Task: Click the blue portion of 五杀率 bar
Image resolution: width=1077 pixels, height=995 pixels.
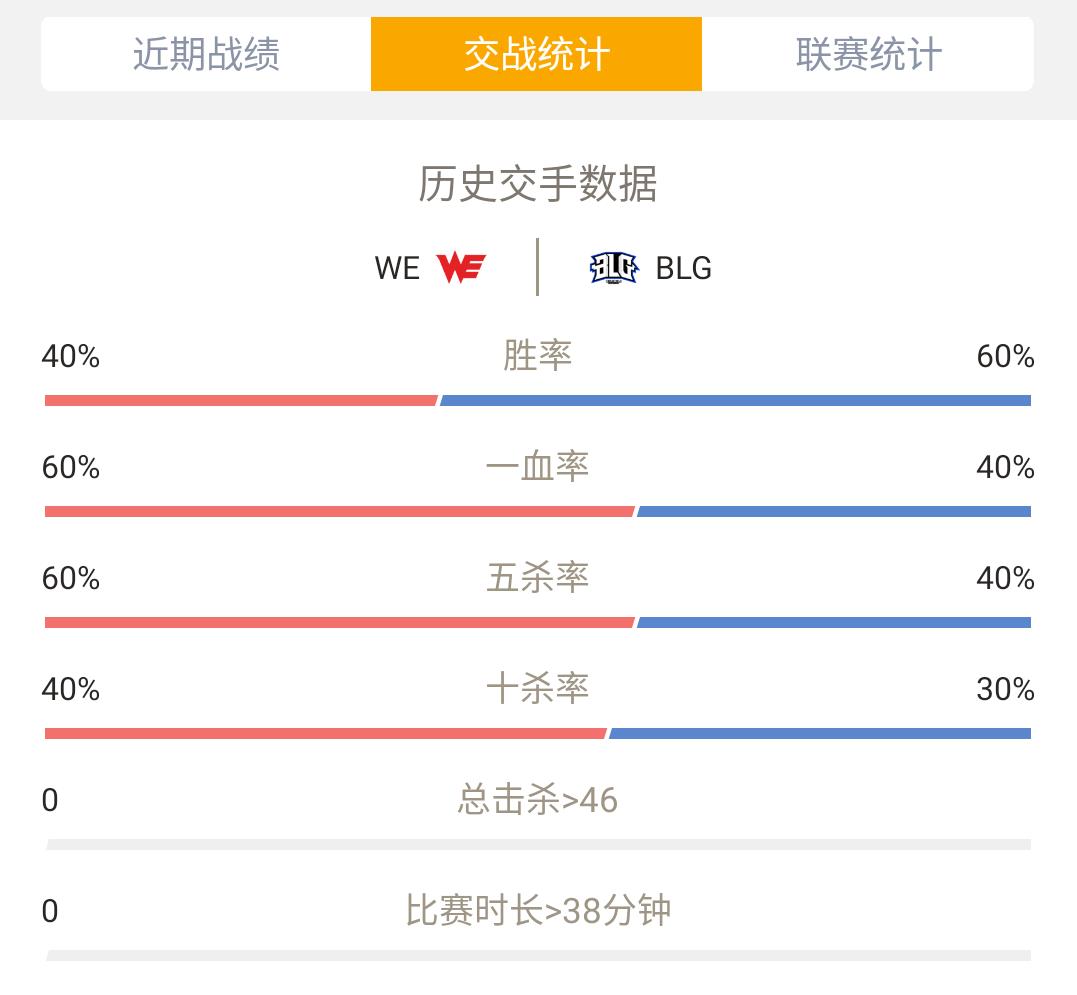Action: click(x=834, y=623)
